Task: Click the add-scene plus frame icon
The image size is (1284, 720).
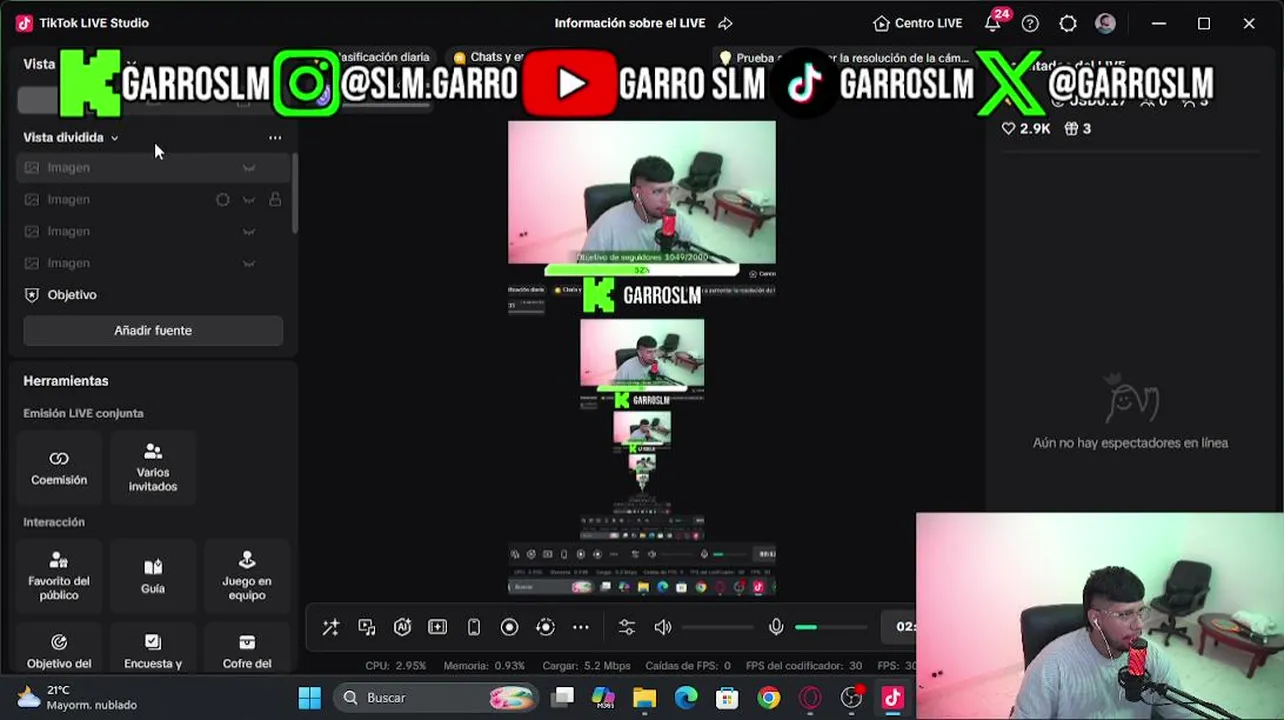Action: coord(438,627)
